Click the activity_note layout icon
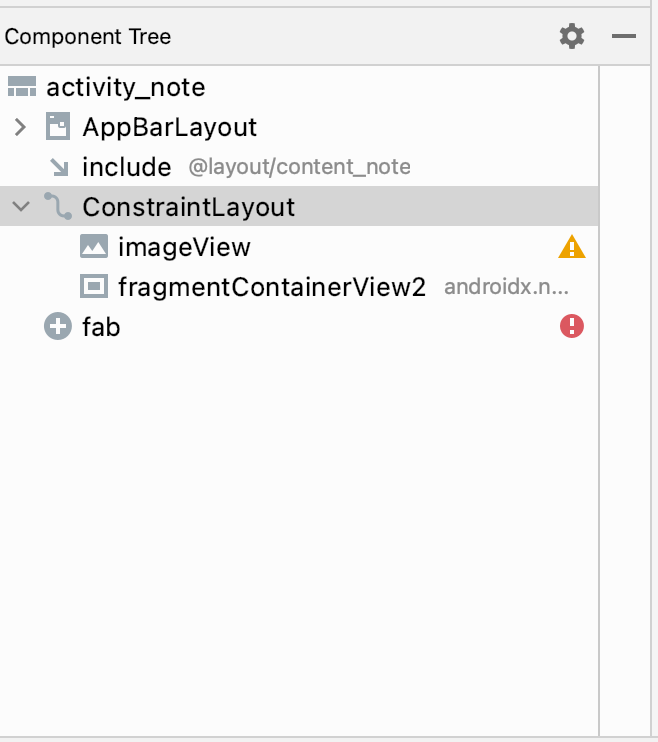The height and width of the screenshot is (742, 658). 21,87
